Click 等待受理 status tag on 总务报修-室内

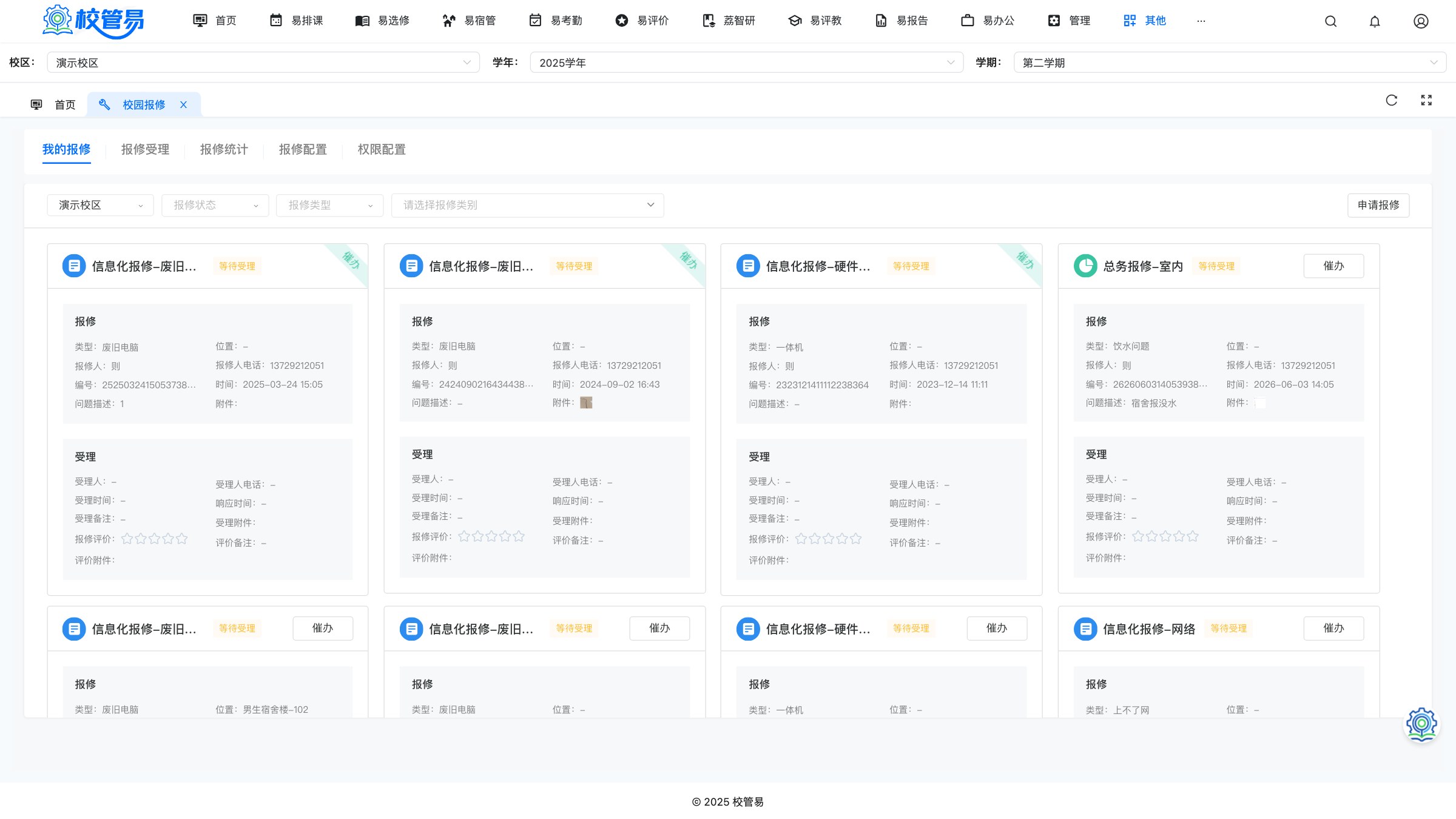pos(1216,266)
